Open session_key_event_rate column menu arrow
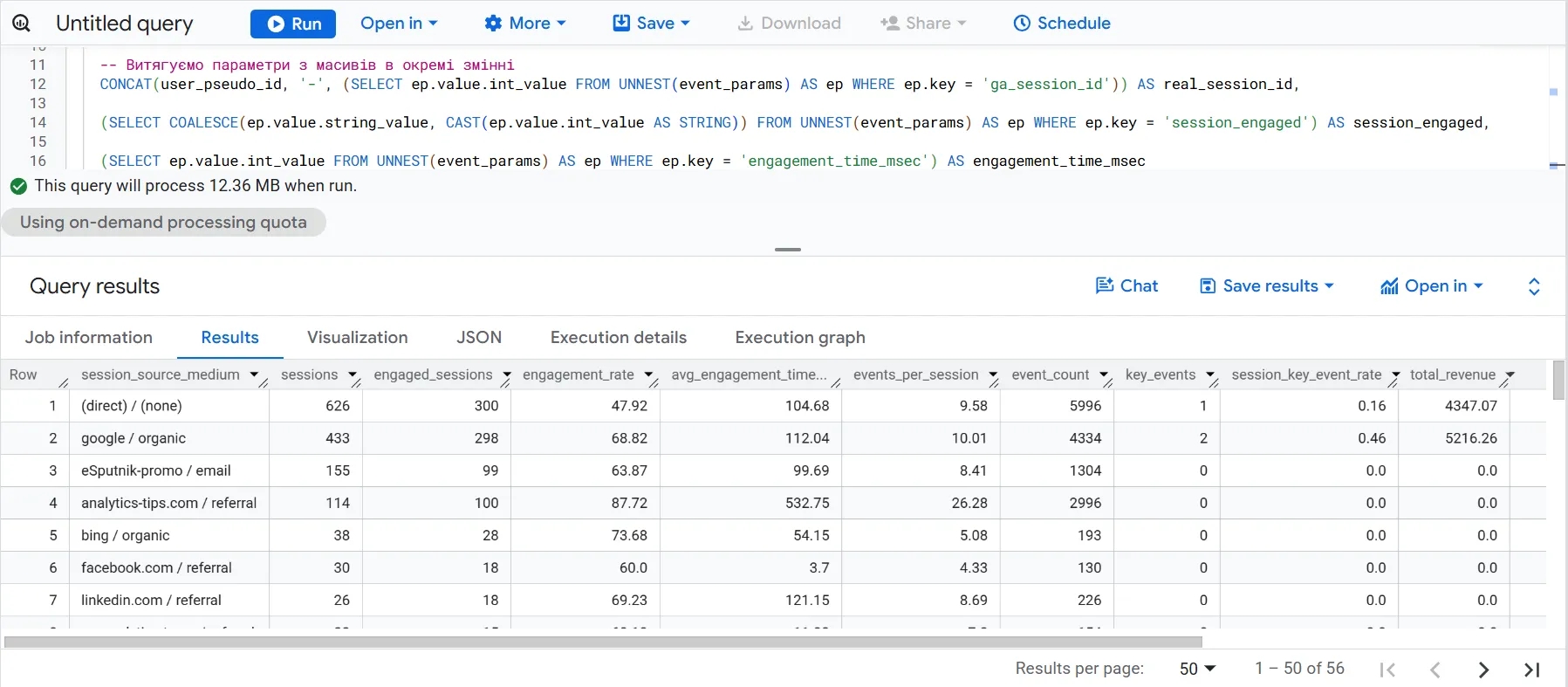1568x687 pixels. point(1396,375)
